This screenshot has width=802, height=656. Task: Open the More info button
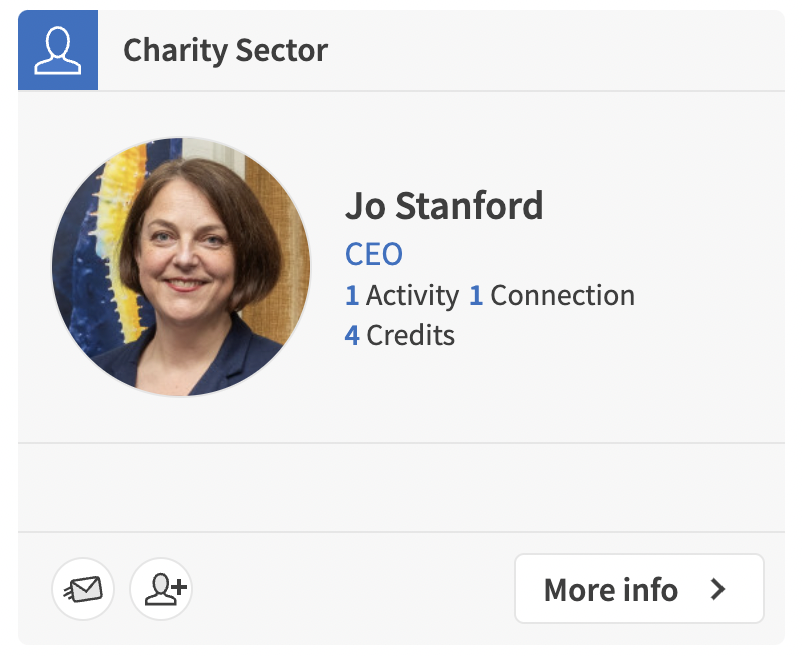tap(639, 589)
